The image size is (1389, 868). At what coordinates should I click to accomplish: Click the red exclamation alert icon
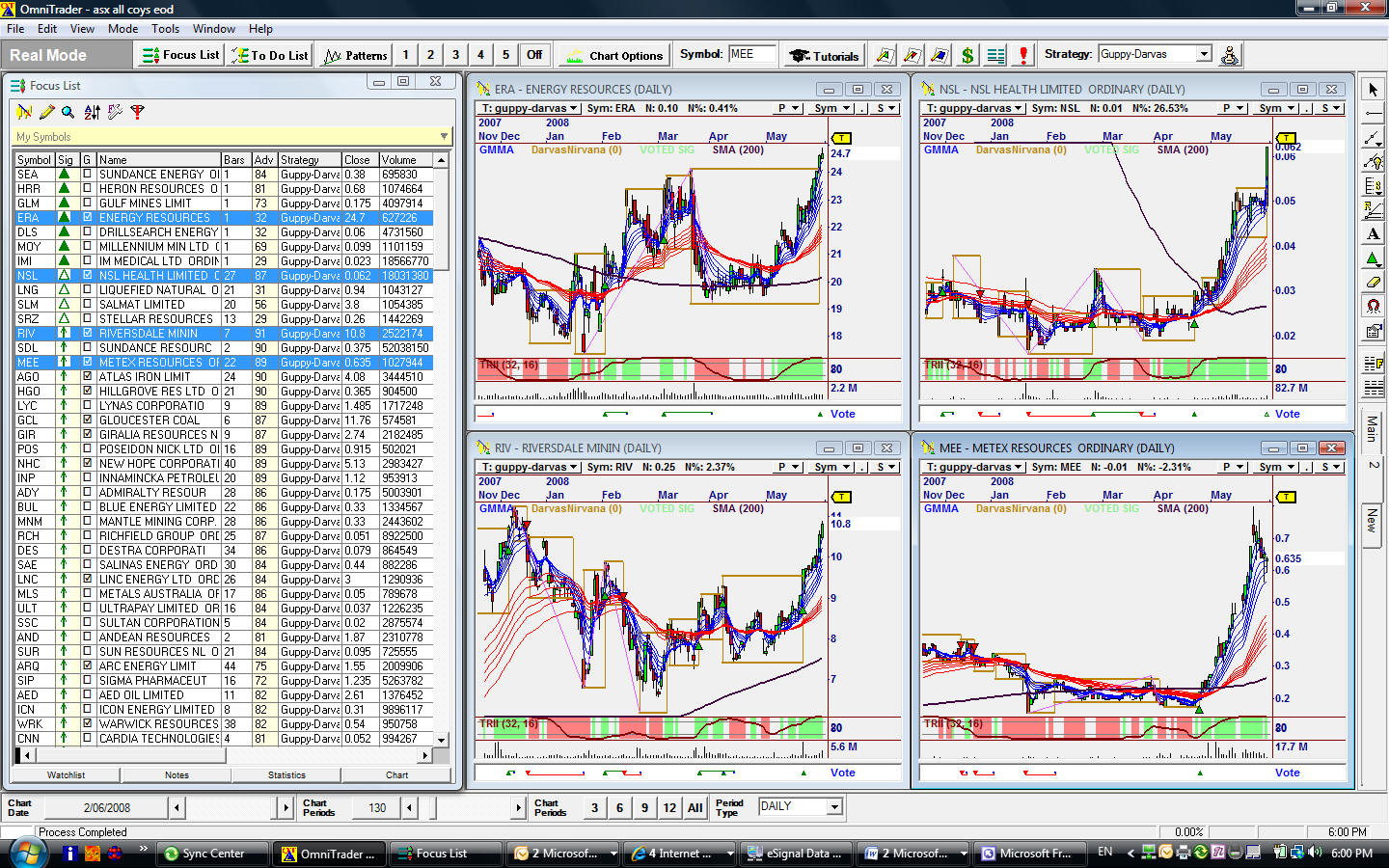pos(1023,55)
